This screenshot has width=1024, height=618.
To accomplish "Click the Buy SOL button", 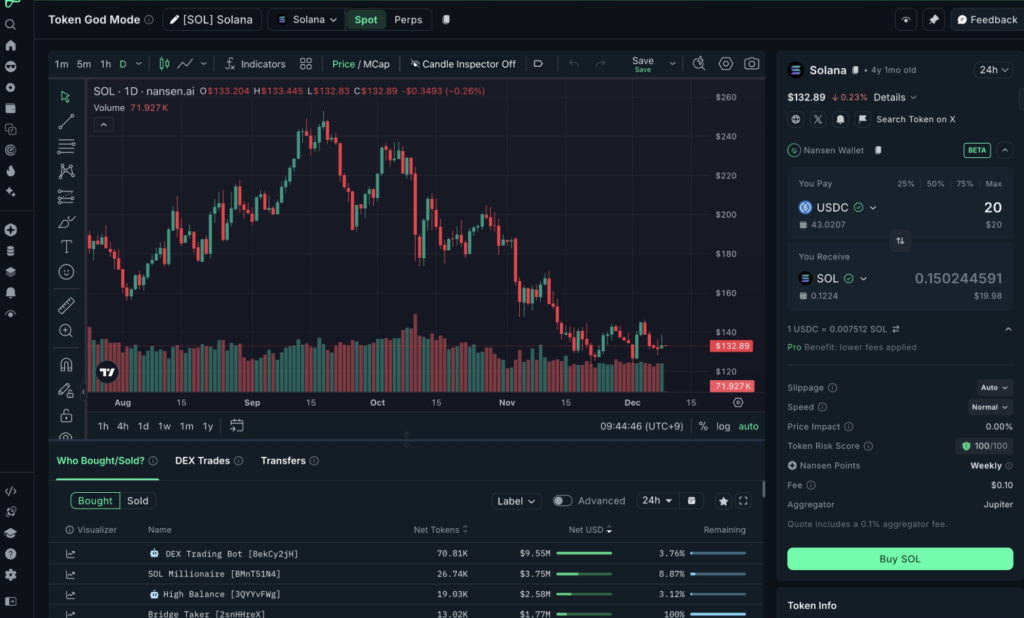I will click(x=899, y=559).
